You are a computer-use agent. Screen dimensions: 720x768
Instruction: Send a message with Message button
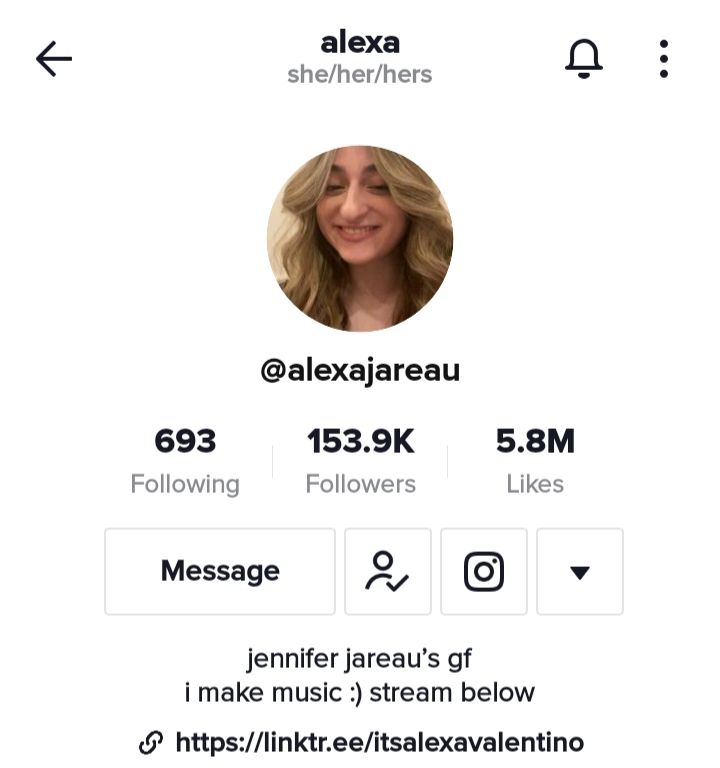pos(220,571)
